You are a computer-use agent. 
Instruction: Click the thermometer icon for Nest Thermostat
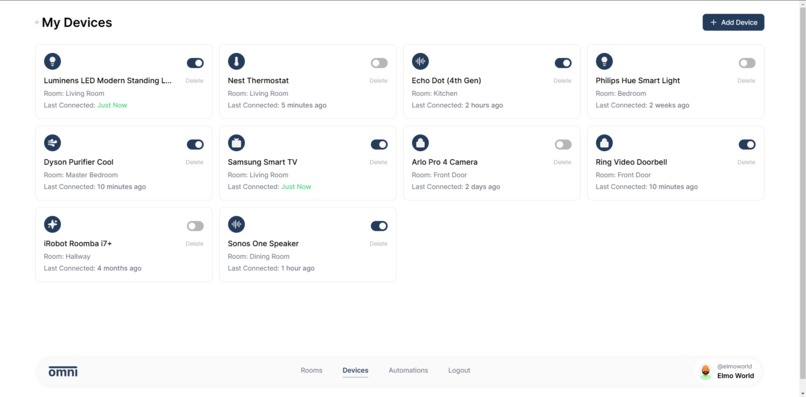[236, 61]
